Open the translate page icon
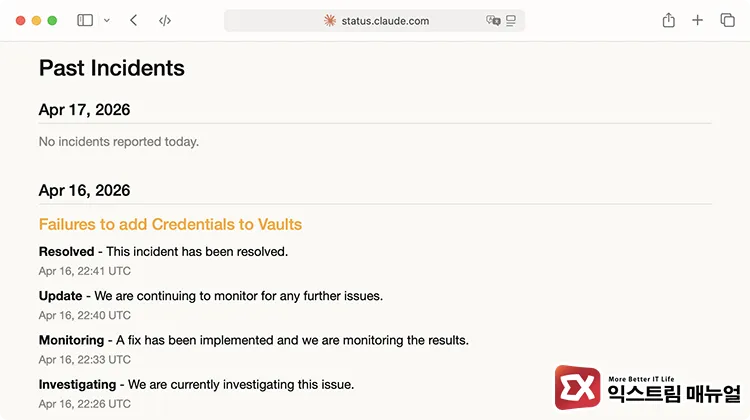This screenshot has width=750, height=420. point(492,20)
